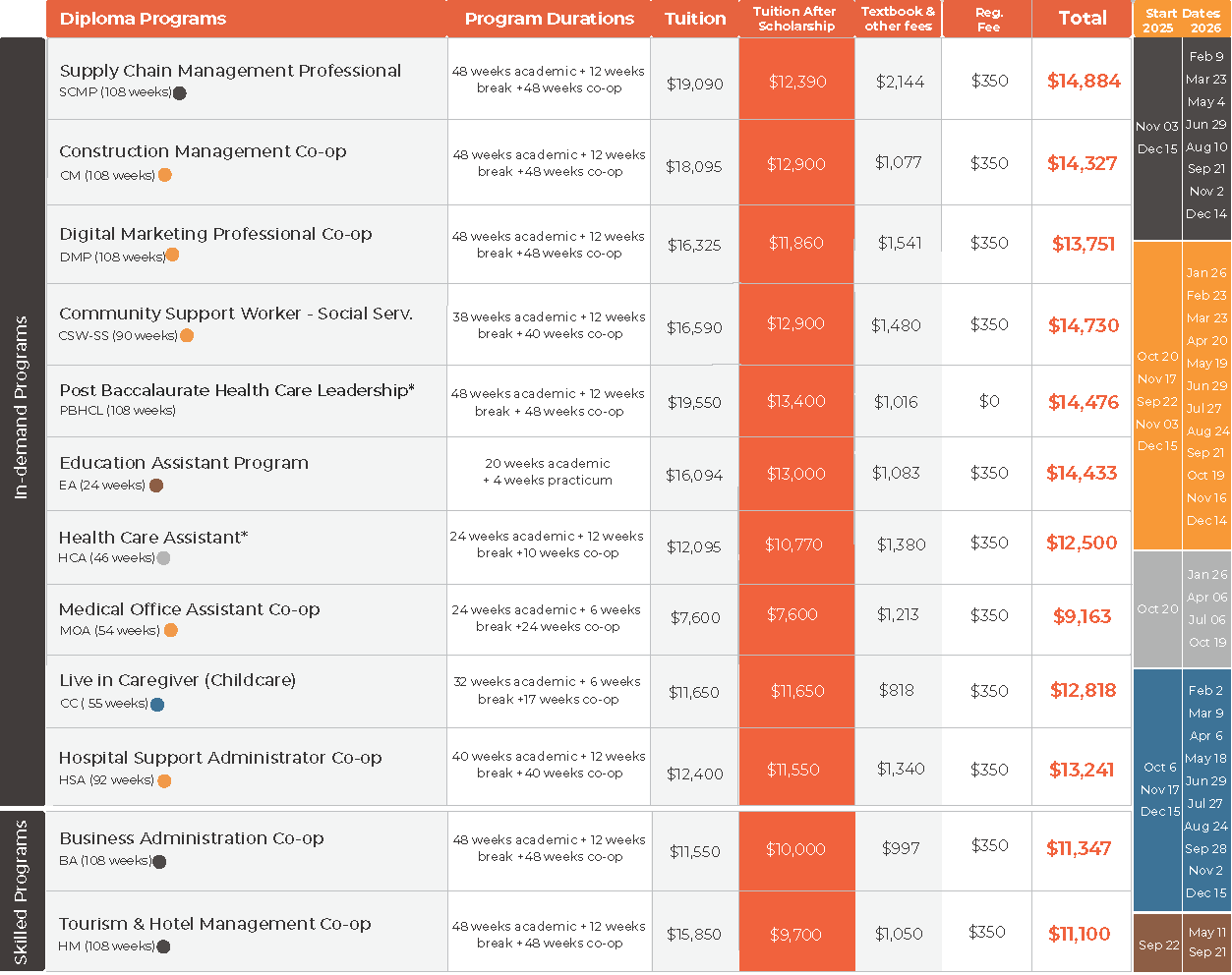The image size is (1232, 975).
Task: Click the dark dot beside SCMP (108 weeks)
Action: point(179,93)
